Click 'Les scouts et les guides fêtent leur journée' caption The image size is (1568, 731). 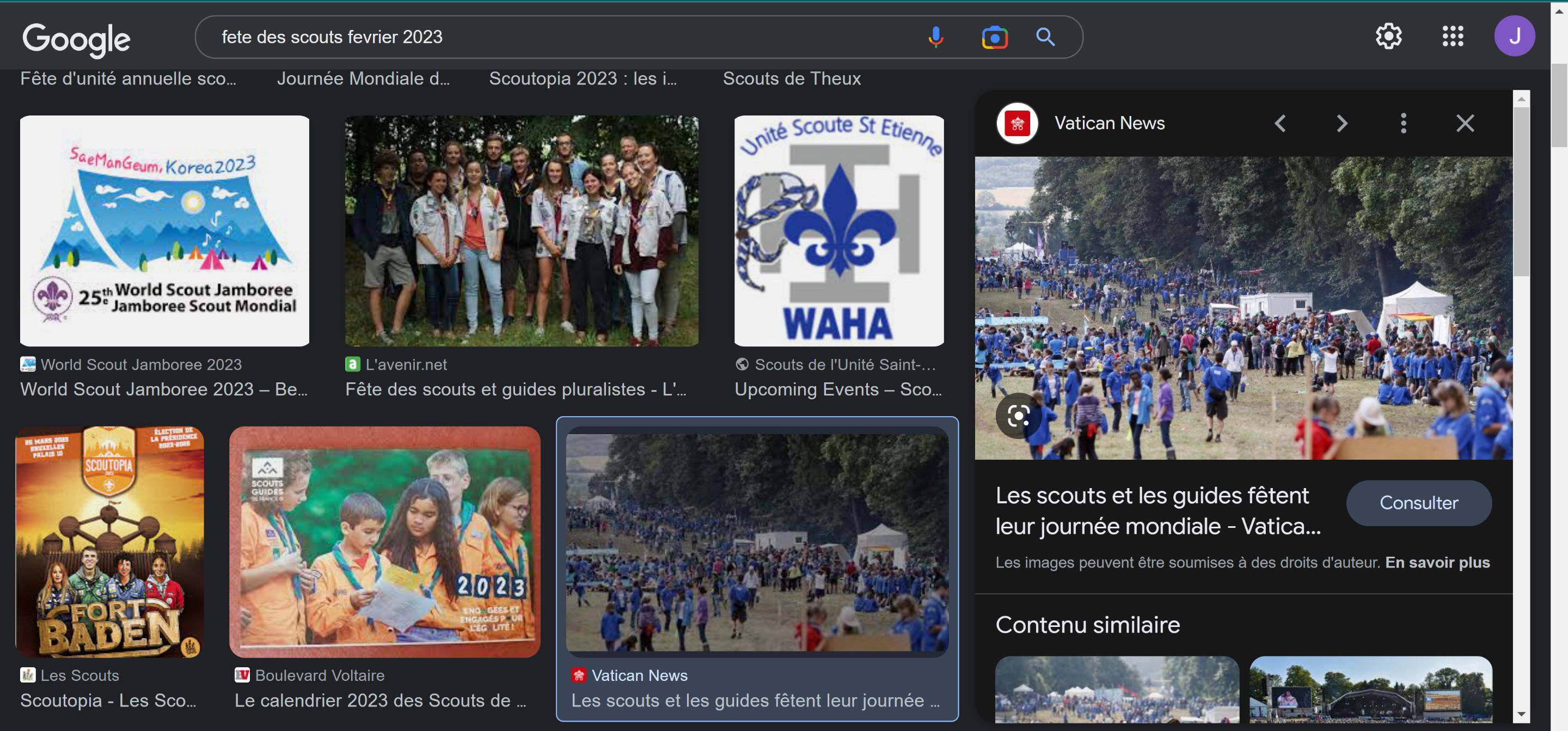pyautogui.click(x=755, y=700)
